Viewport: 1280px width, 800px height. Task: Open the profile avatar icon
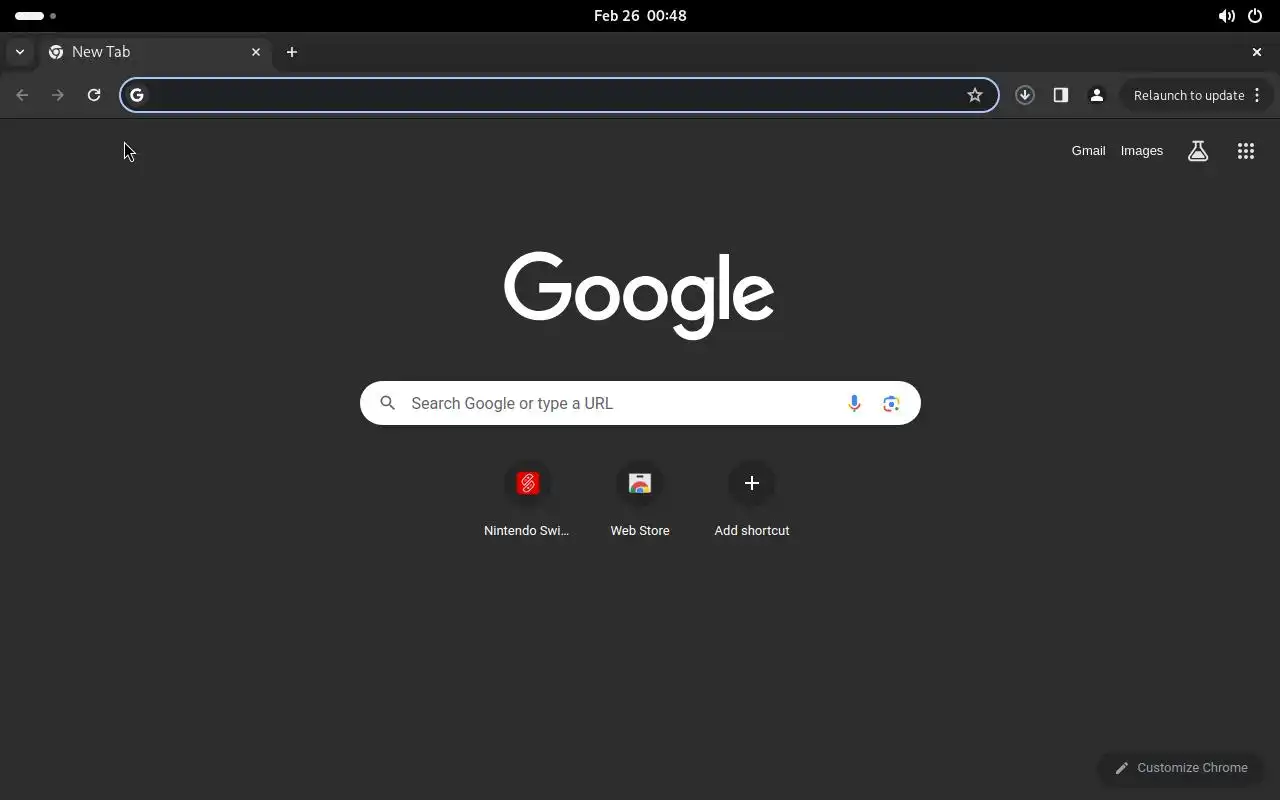[x=1097, y=95]
